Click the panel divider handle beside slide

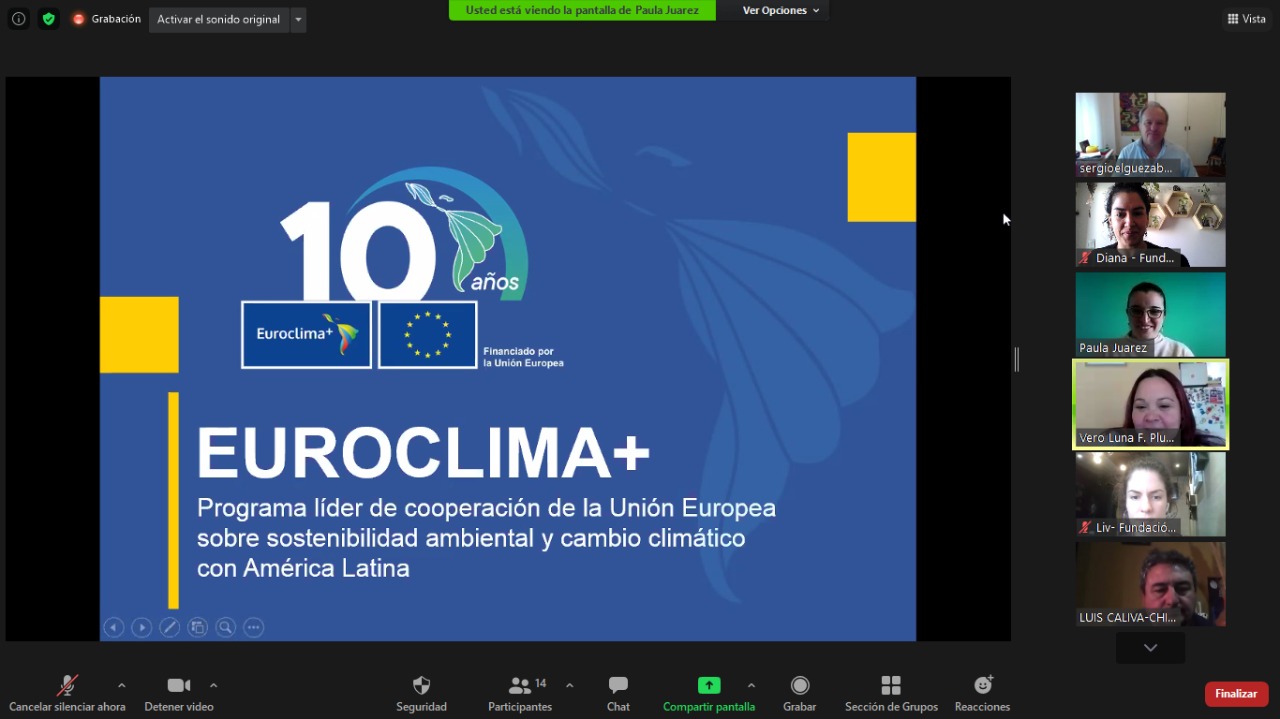pyautogui.click(x=1016, y=360)
